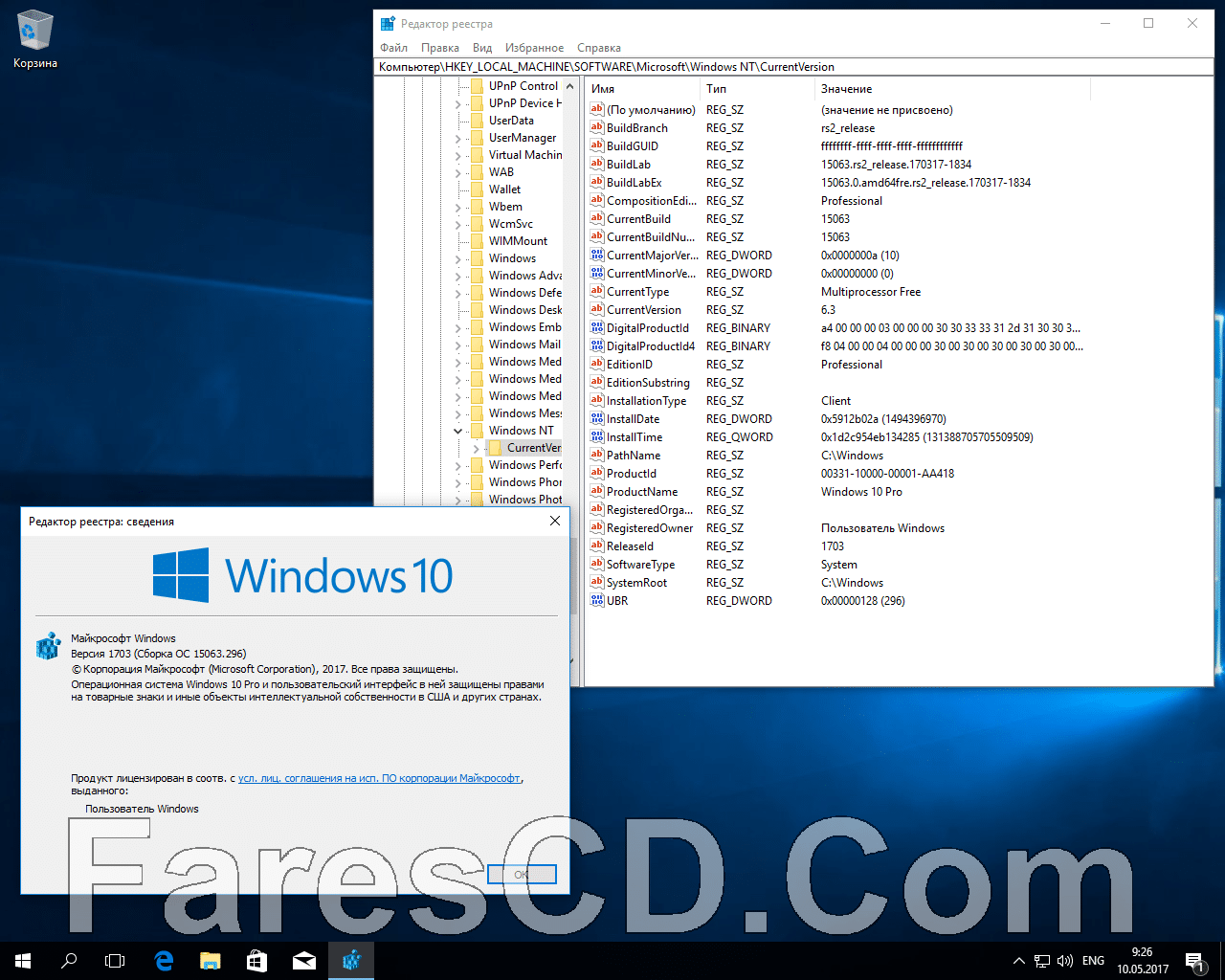
Task: Select the RegisteredOwner row name
Action: [650, 528]
